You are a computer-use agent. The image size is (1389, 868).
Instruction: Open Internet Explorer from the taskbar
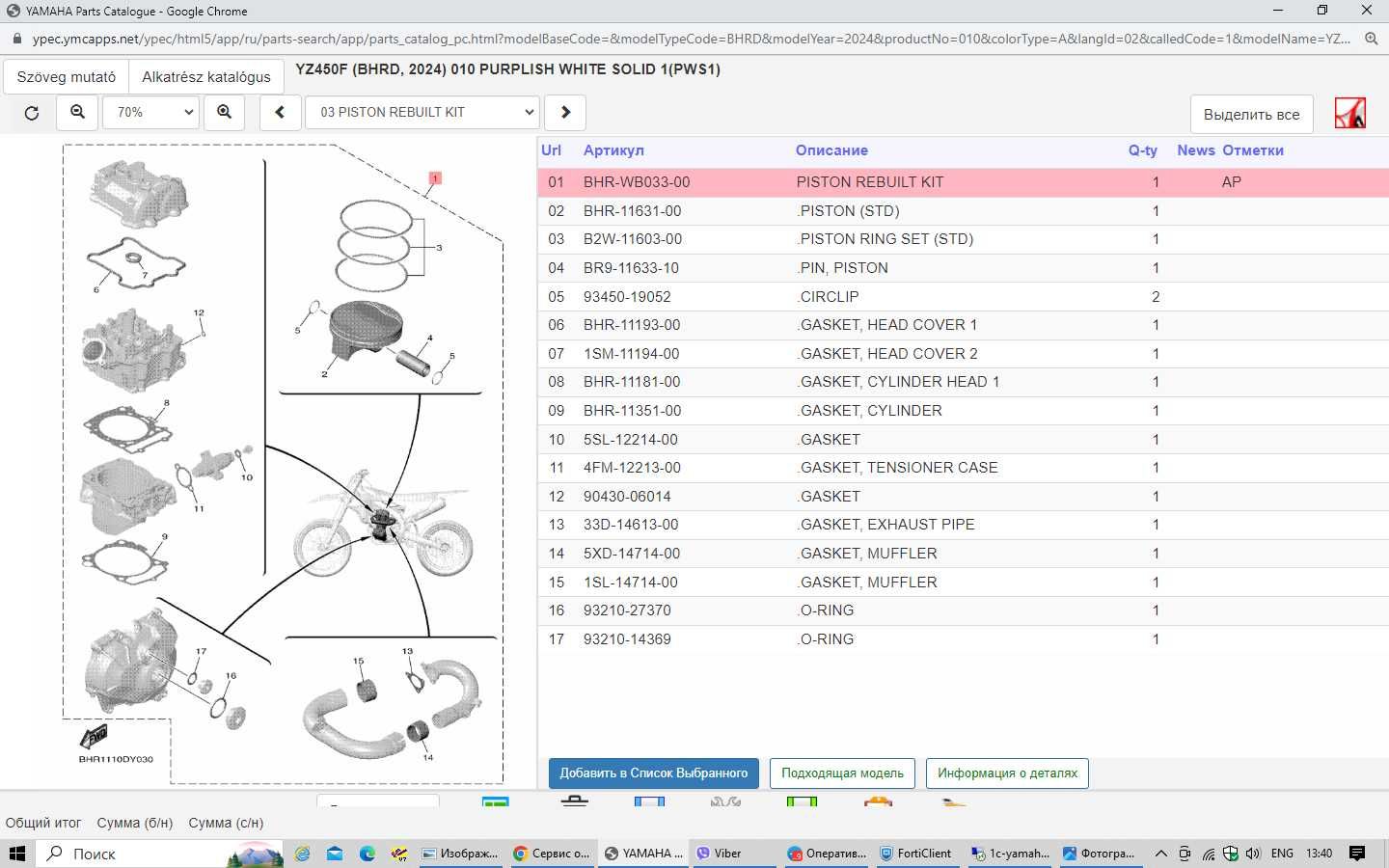click(303, 854)
